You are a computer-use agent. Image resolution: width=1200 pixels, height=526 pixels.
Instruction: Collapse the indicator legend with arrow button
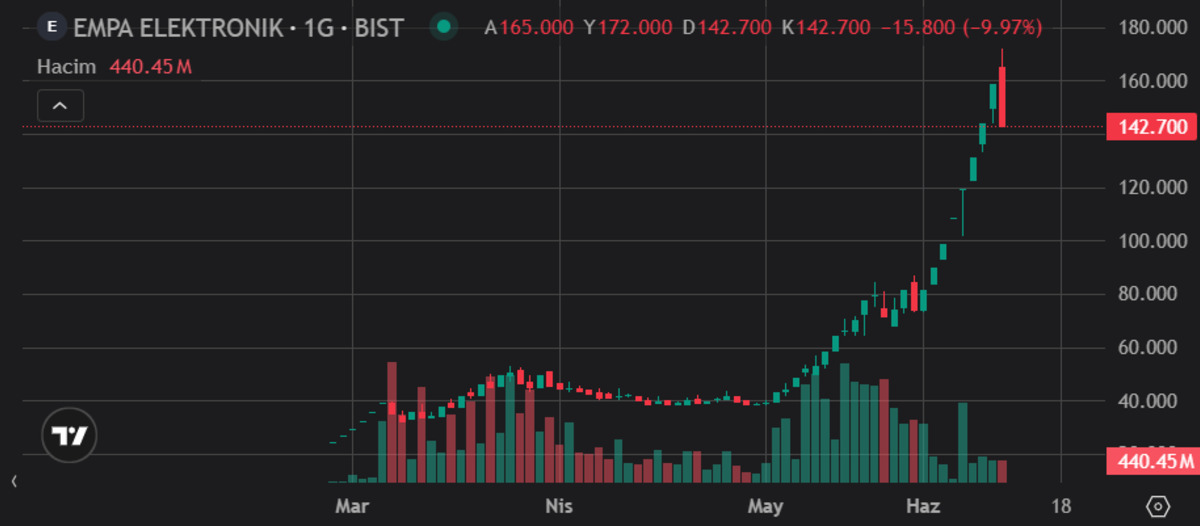[60, 105]
